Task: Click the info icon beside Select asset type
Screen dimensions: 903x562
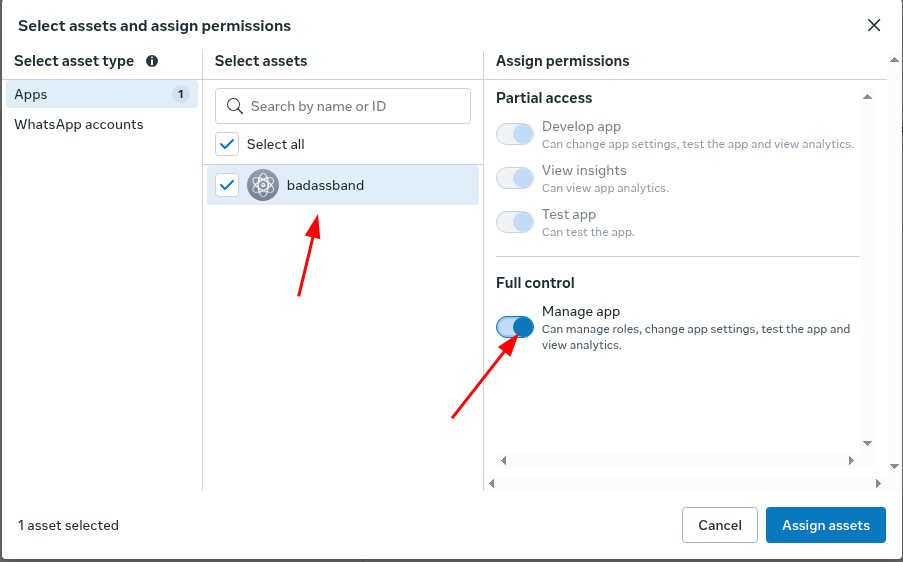Action: (152, 61)
